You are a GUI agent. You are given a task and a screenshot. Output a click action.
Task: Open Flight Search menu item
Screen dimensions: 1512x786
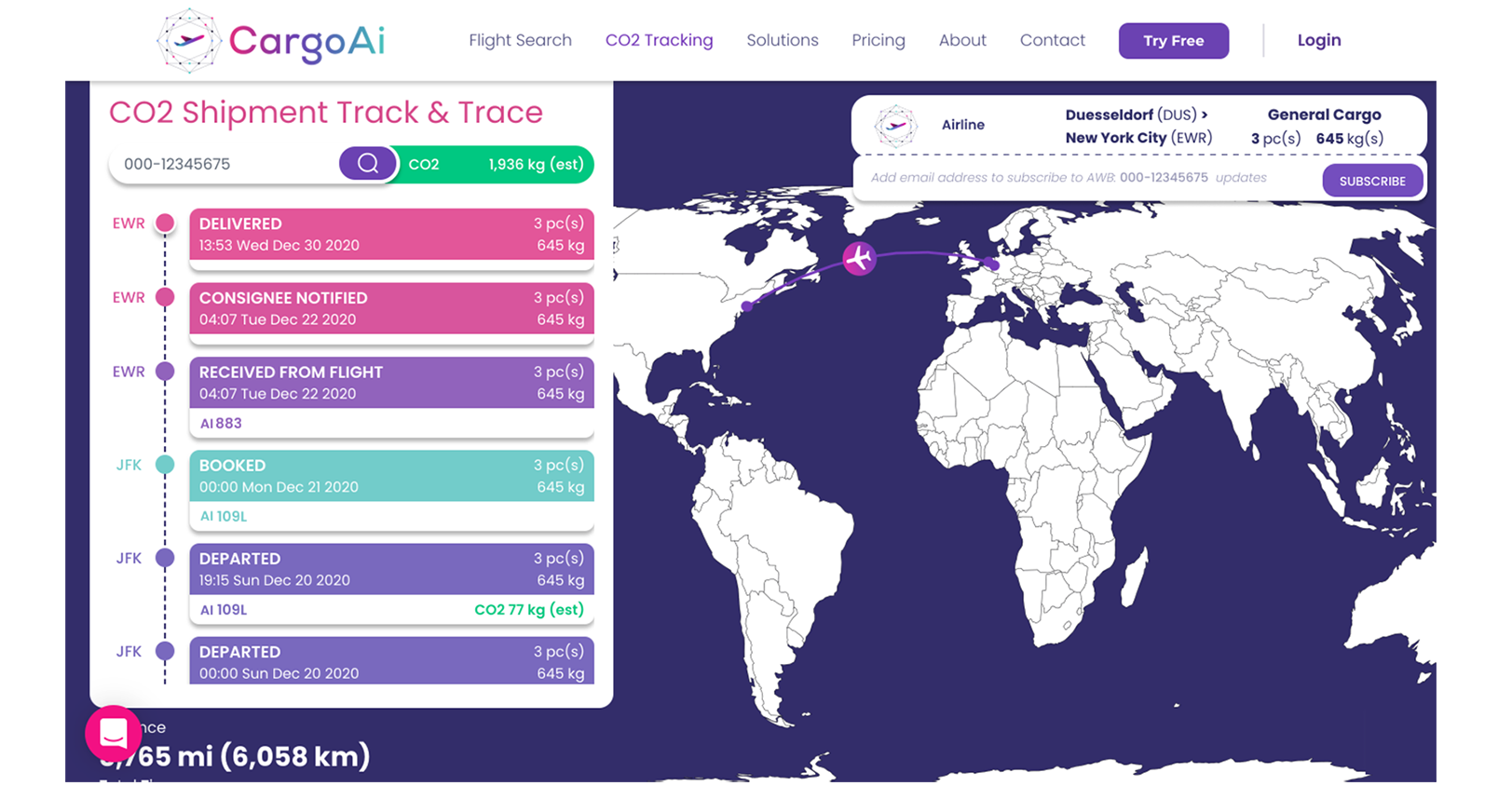coord(520,41)
